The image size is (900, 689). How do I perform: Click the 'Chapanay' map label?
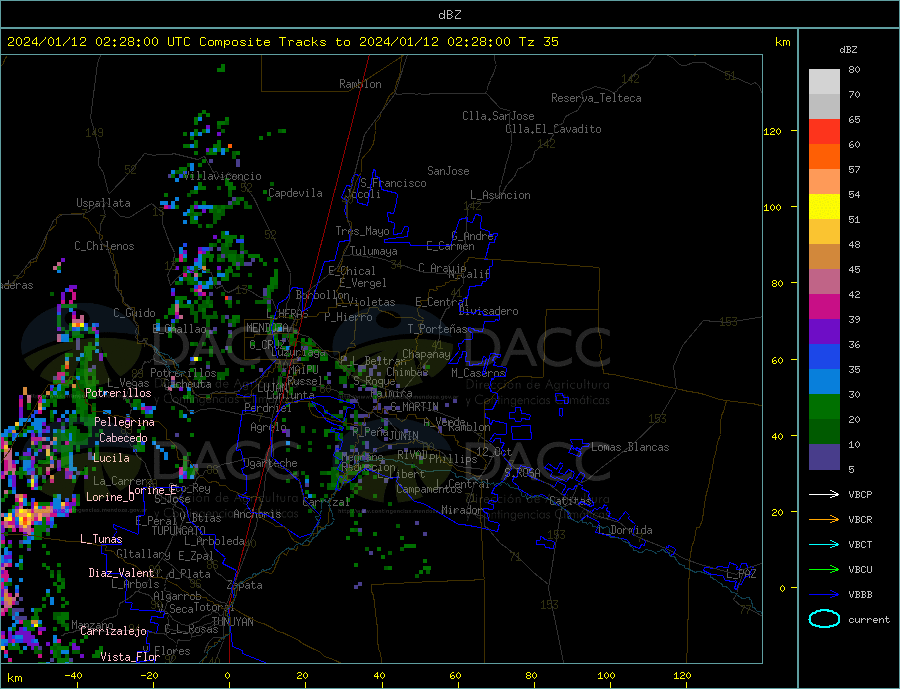tap(426, 354)
